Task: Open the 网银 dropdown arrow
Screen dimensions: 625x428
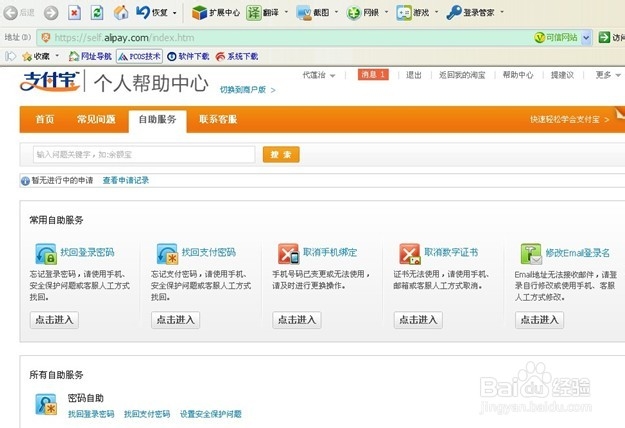Action: [x=386, y=12]
